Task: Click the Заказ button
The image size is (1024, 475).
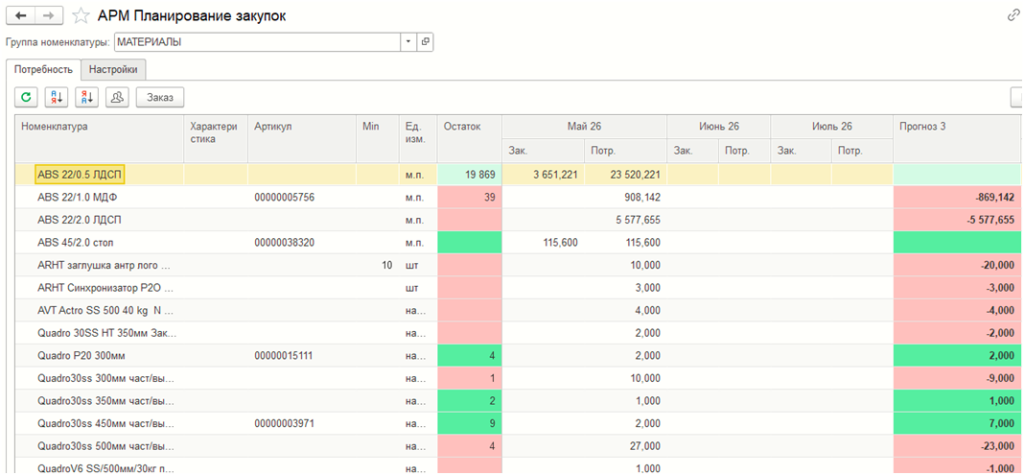Action: (160, 97)
